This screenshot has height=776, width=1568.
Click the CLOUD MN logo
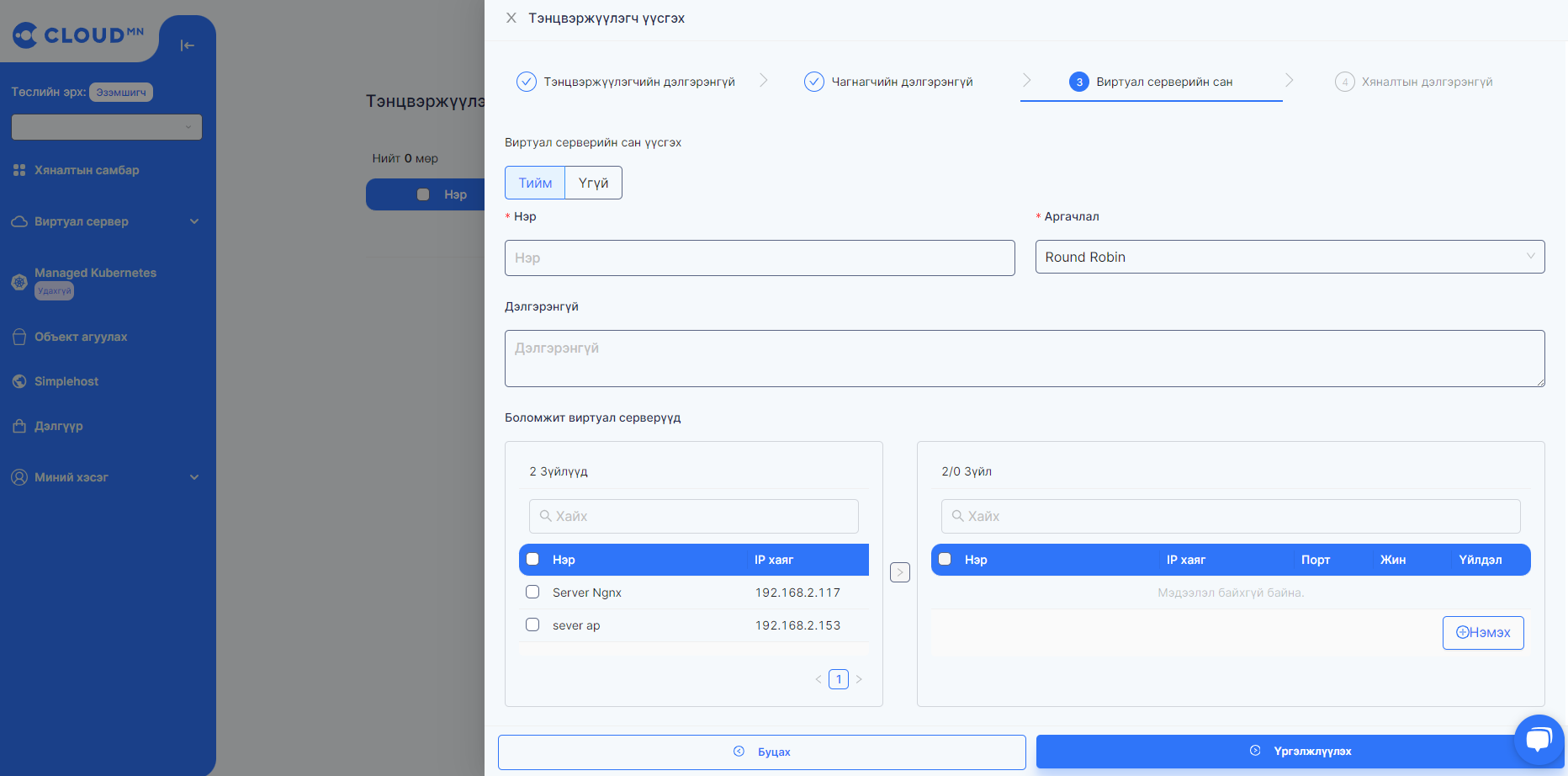(x=78, y=35)
